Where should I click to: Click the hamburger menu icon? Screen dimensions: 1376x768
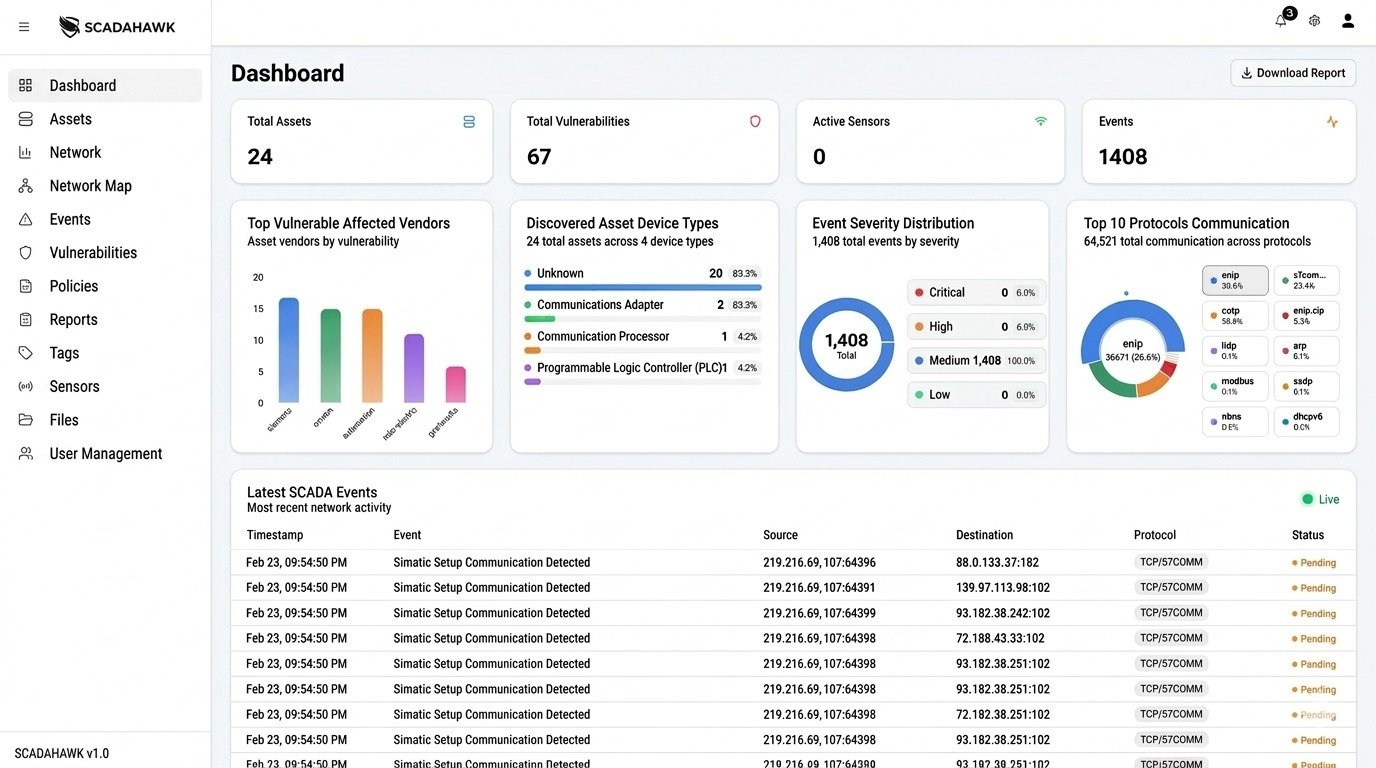tap(24, 27)
